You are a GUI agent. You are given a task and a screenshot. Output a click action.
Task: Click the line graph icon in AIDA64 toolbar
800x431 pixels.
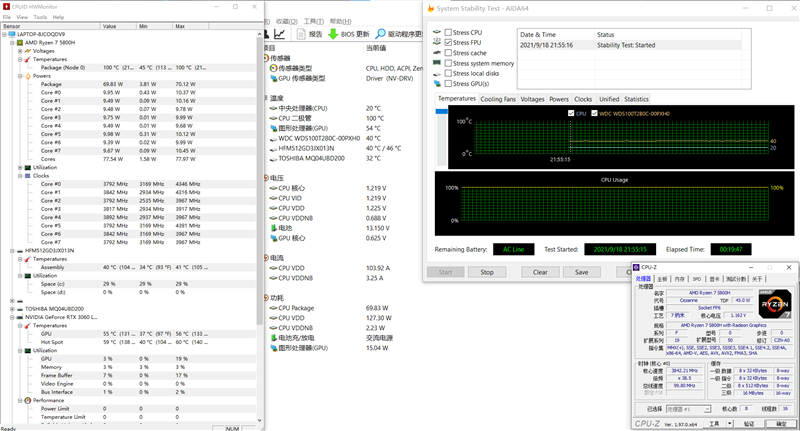[279, 34]
